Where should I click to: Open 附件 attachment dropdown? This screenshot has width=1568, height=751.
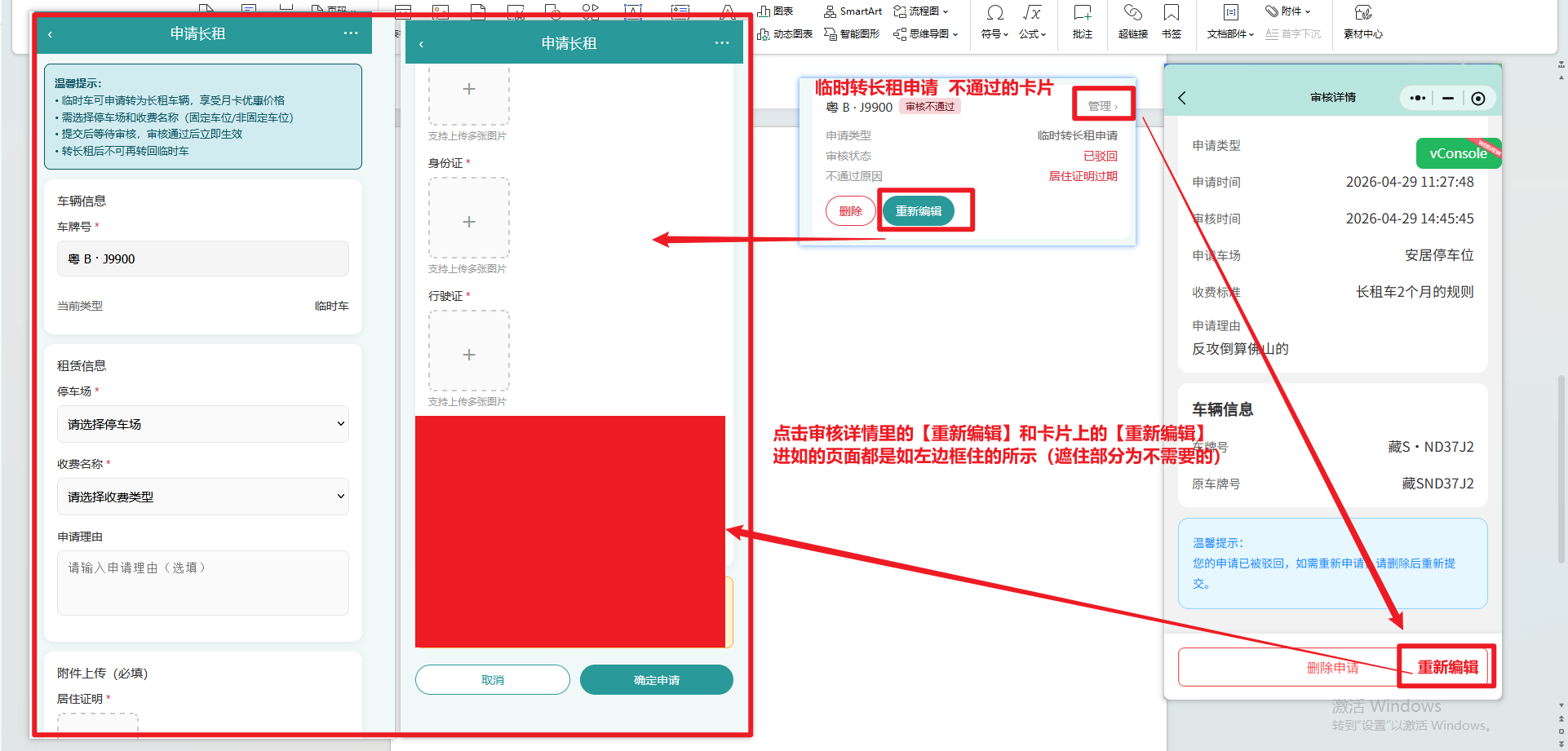[x=1288, y=11]
